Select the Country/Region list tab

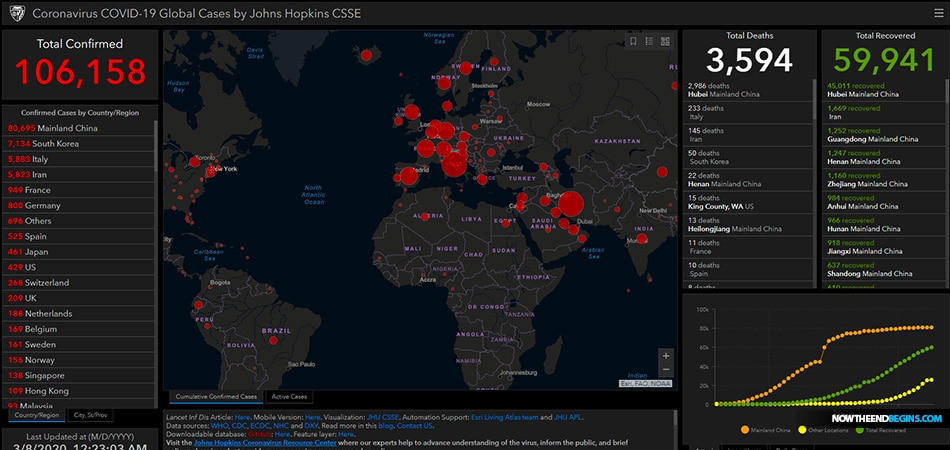(35, 414)
